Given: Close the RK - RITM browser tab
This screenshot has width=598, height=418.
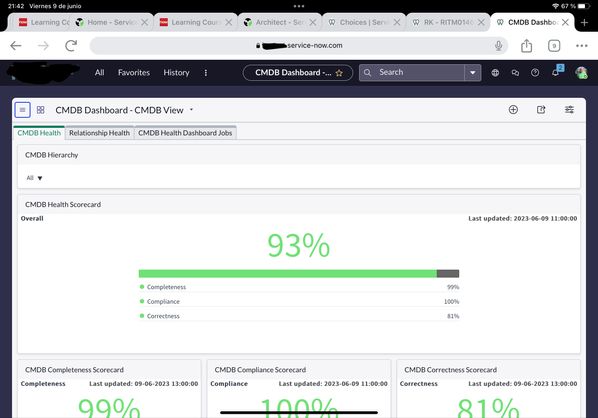Looking at the screenshot, I should (481, 23).
